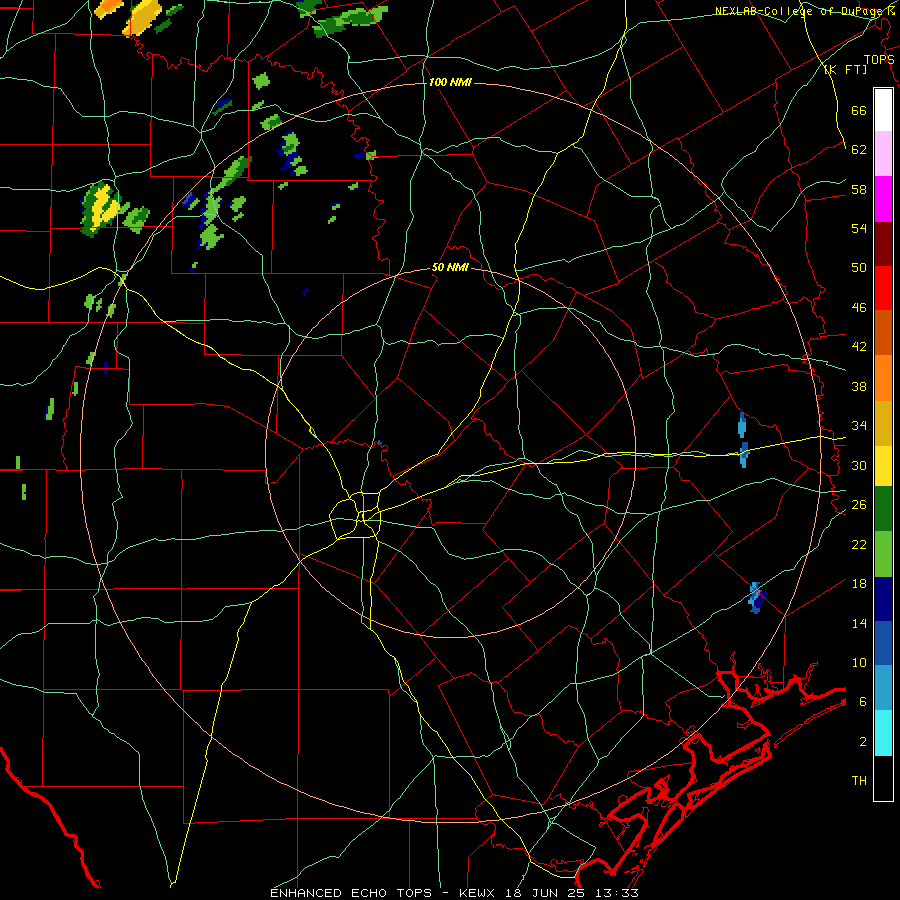Click the legend value "34"
900x900 pixels.
(x=859, y=426)
